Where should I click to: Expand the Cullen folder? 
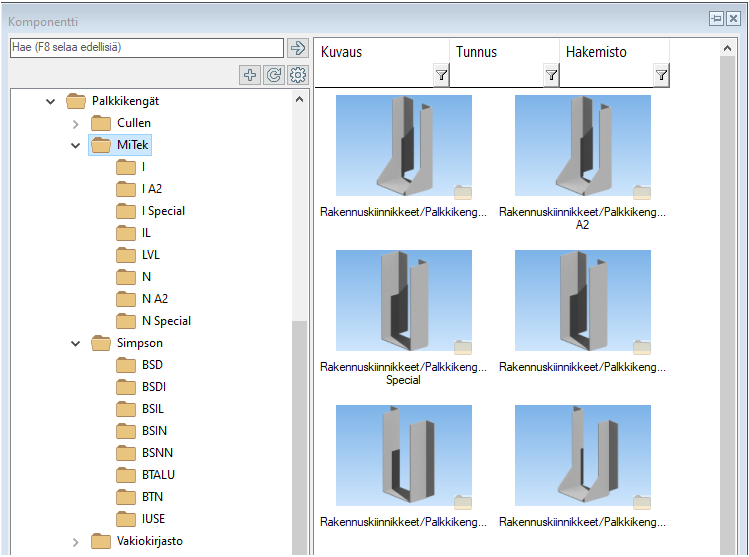pos(76,123)
